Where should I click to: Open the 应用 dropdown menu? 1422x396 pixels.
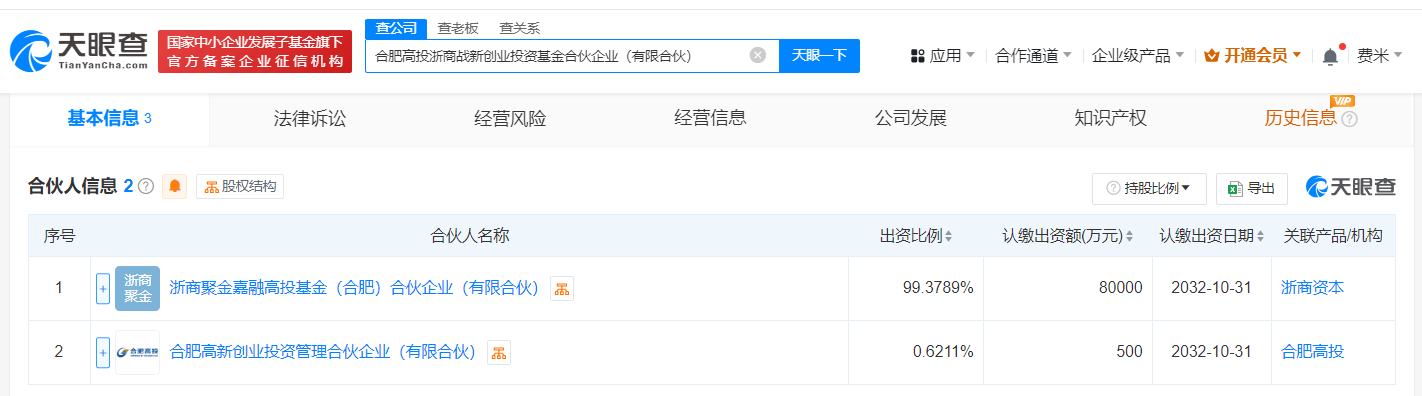(943, 56)
